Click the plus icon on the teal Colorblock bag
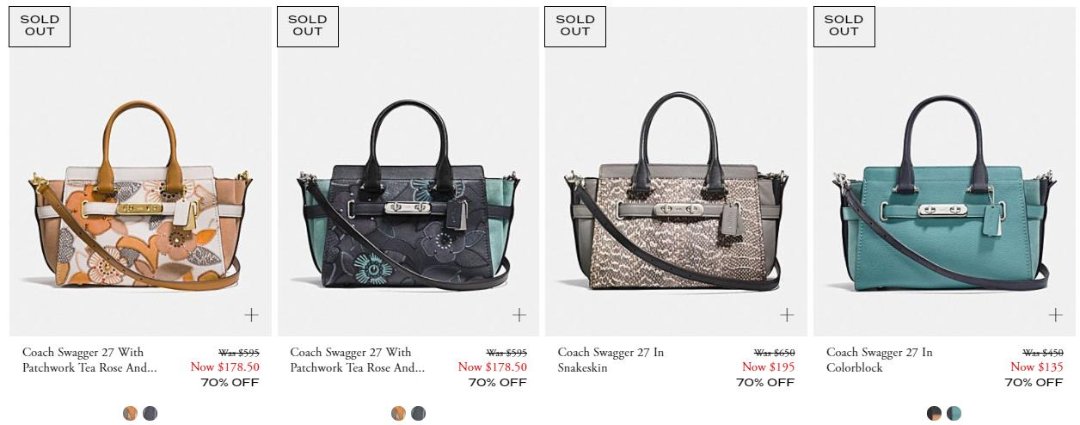The height and width of the screenshot is (425, 1080). (x=1055, y=315)
